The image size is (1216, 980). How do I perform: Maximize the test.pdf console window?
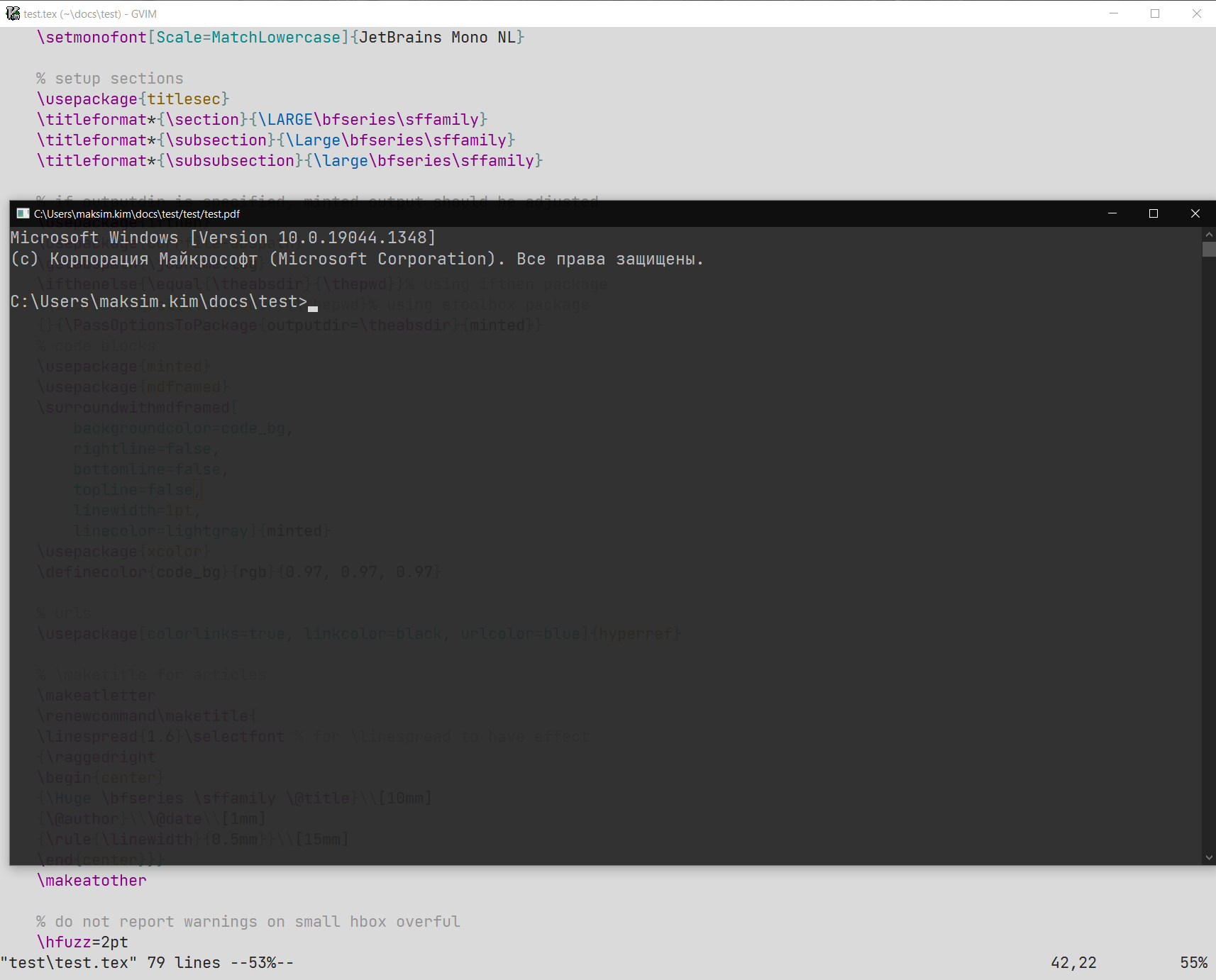(x=1153, y=213)
